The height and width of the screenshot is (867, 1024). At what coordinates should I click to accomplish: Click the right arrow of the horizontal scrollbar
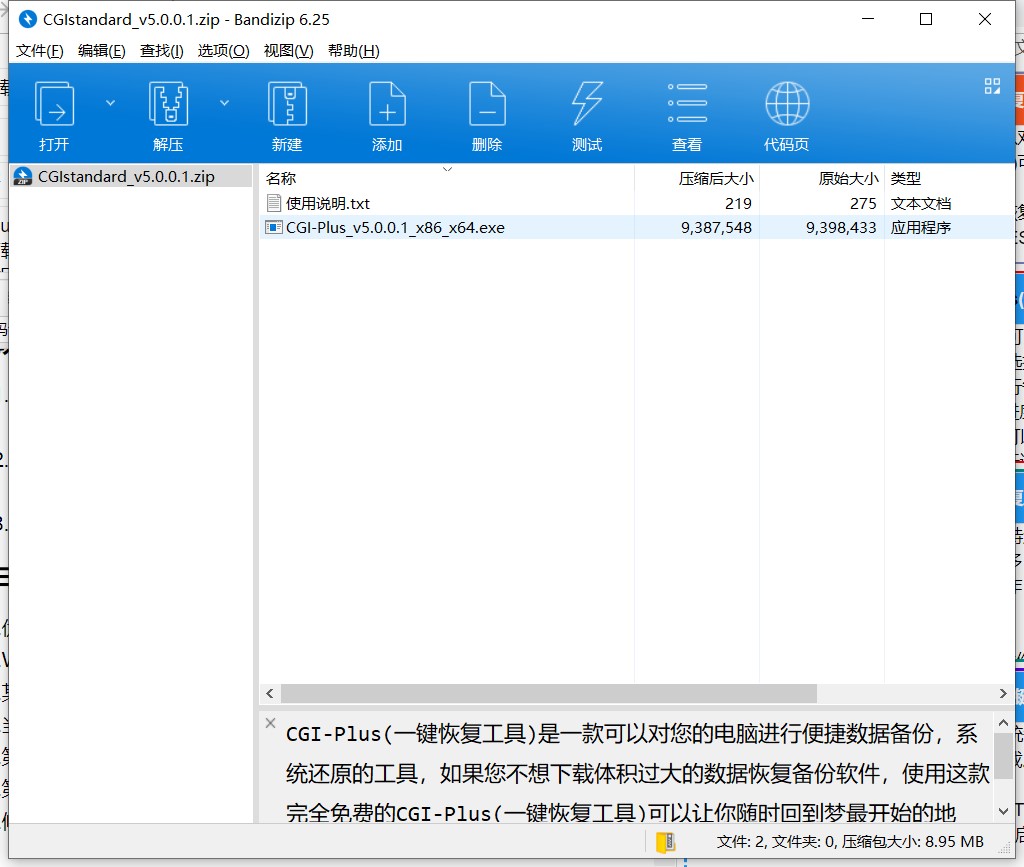point(1003,693)
